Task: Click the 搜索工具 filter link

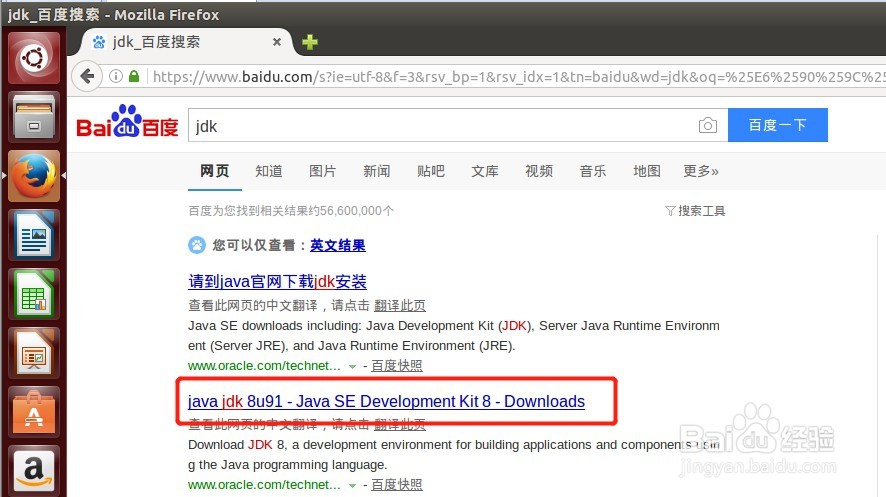Action: pyautogui.click(x=695, y=211)
